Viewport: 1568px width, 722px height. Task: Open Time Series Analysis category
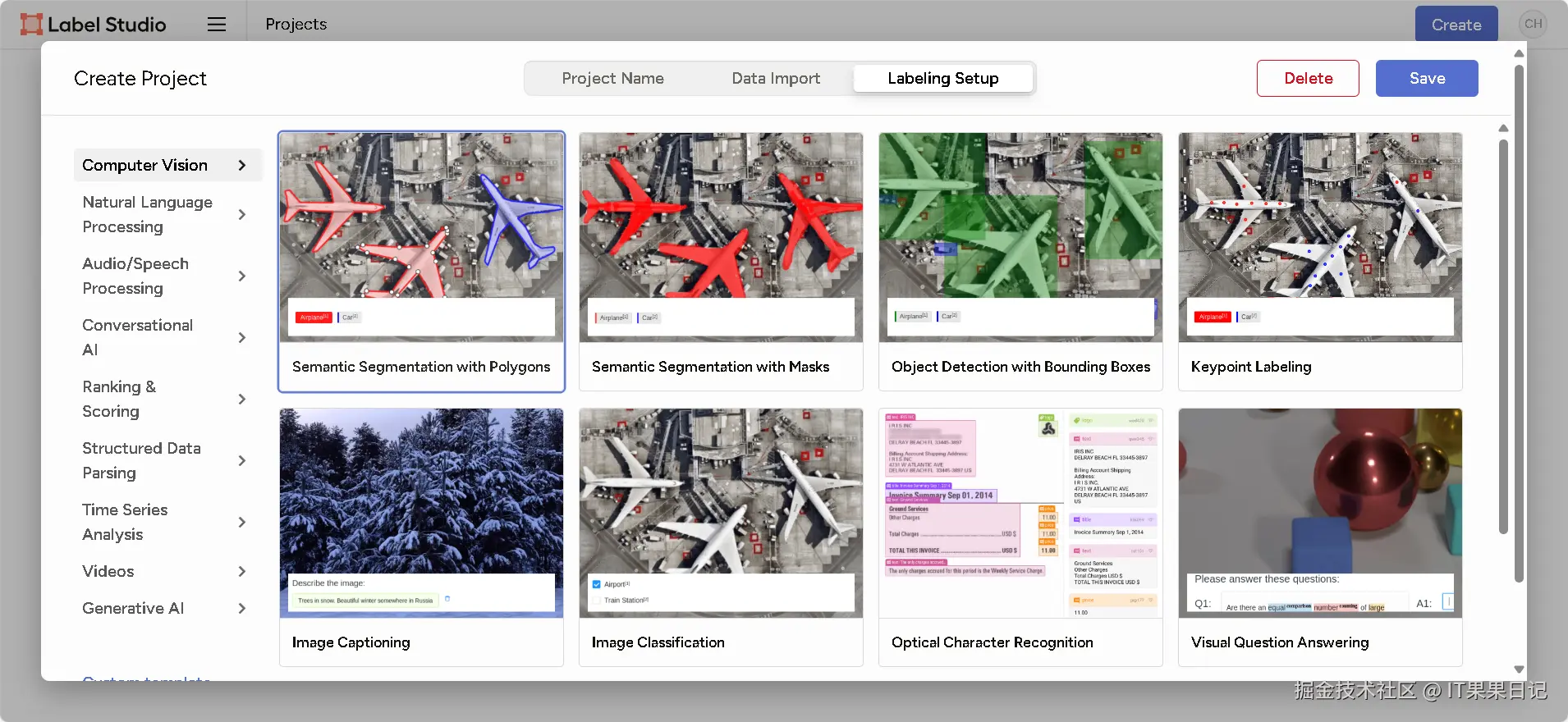[x=168, y=522]
